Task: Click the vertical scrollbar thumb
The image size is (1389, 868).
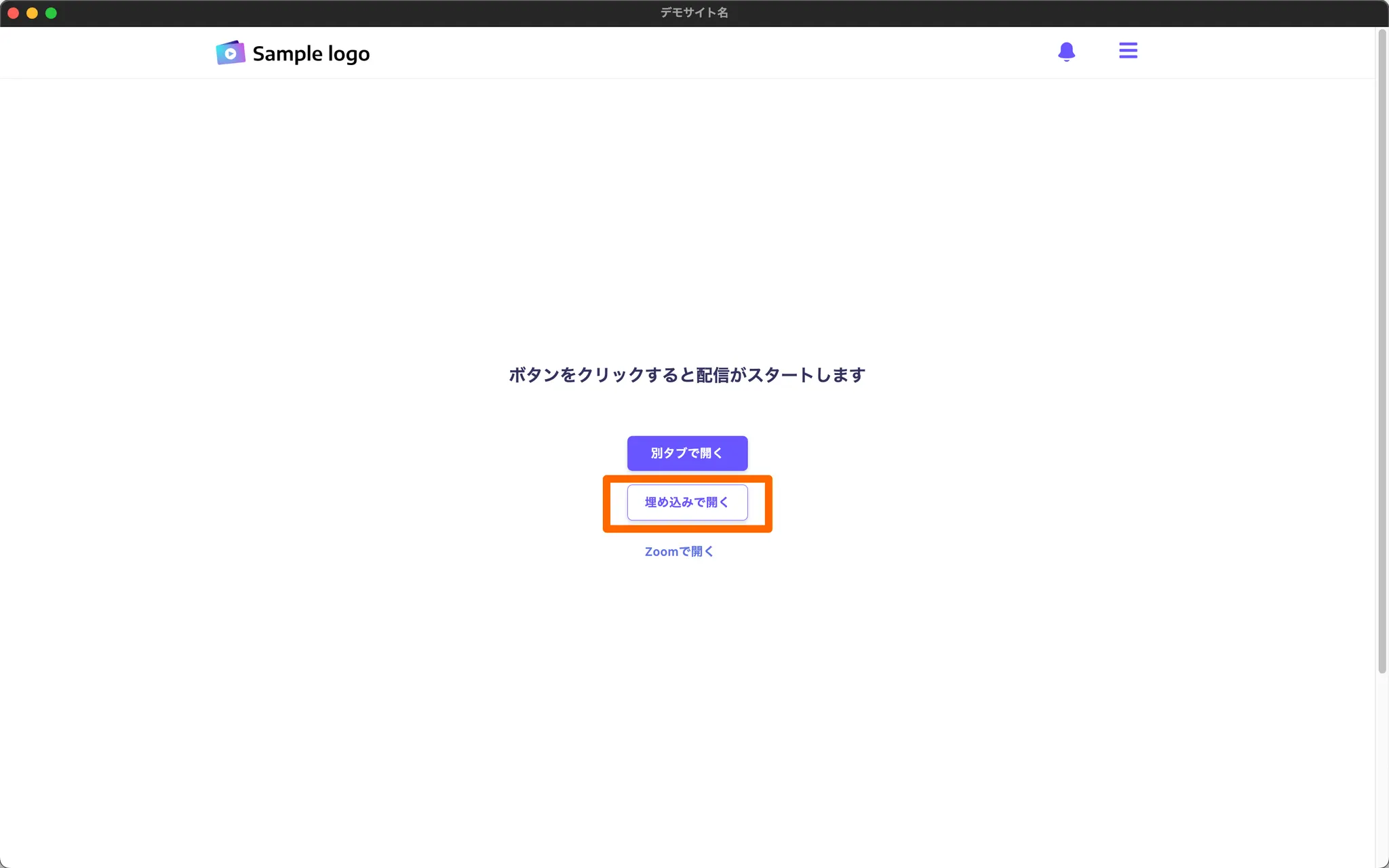Action: (1382, 353)
